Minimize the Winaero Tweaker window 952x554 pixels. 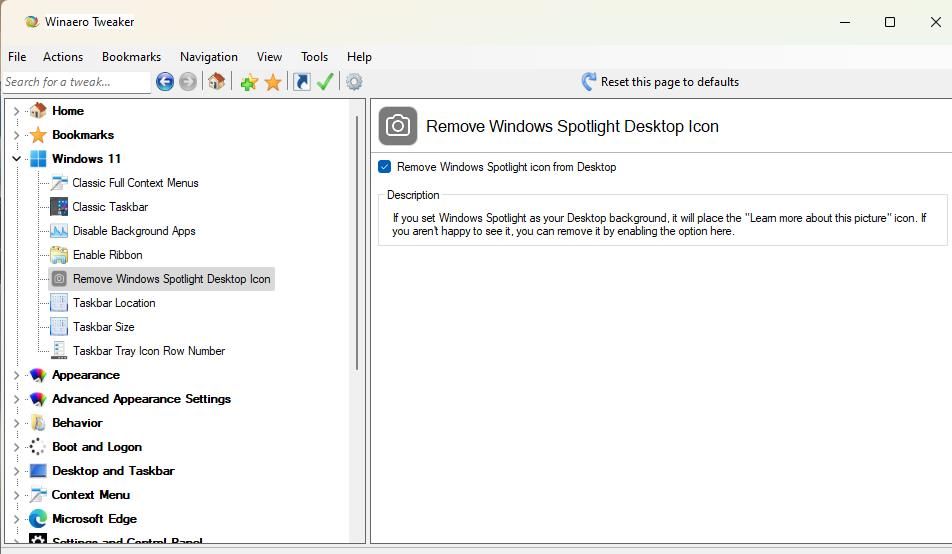pos(845,22)
